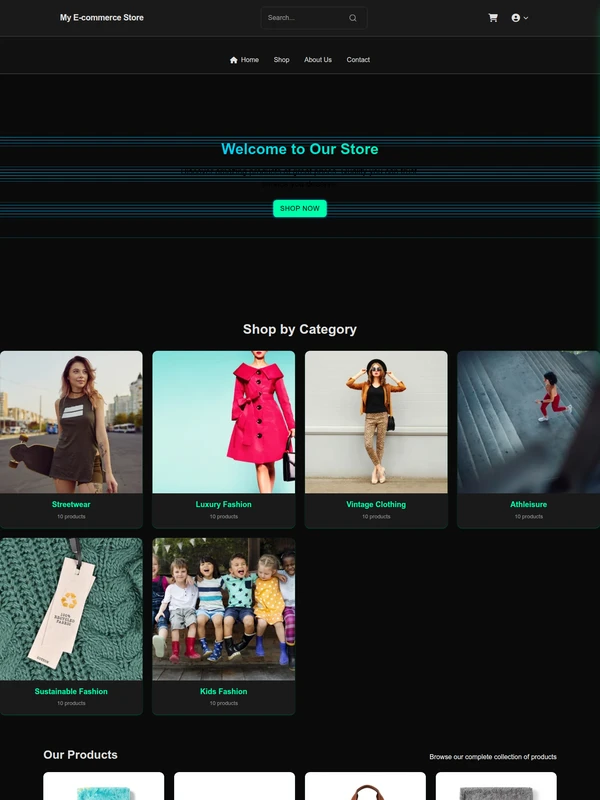Open the teal fabric product card
The width and height of the screenshot is (600, 800).
104,786
